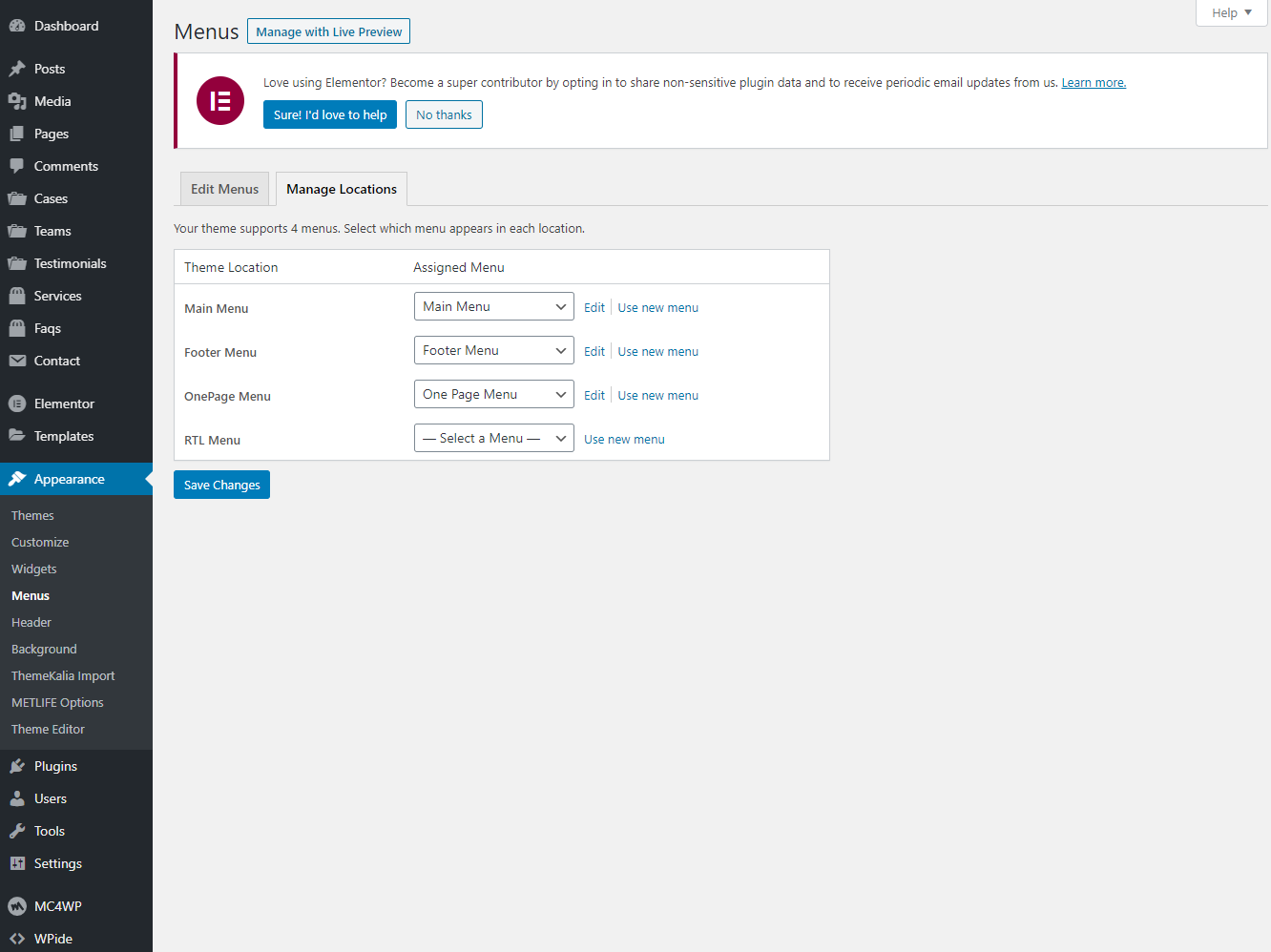The image size is (1271, 952).
Task: Click the Elementor logo in the notice
Action: pos(220,100)
